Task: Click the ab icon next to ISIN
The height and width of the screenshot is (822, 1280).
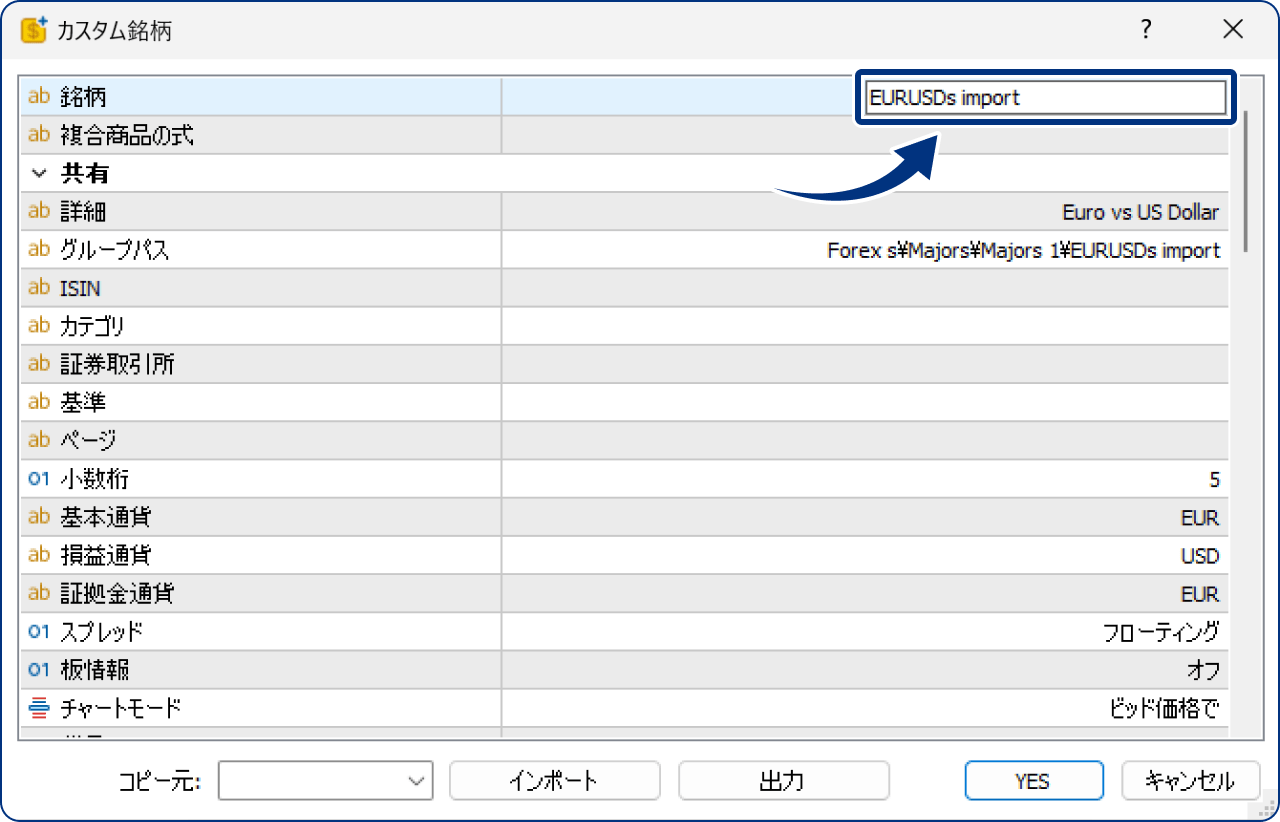Action: click(39, 288)
